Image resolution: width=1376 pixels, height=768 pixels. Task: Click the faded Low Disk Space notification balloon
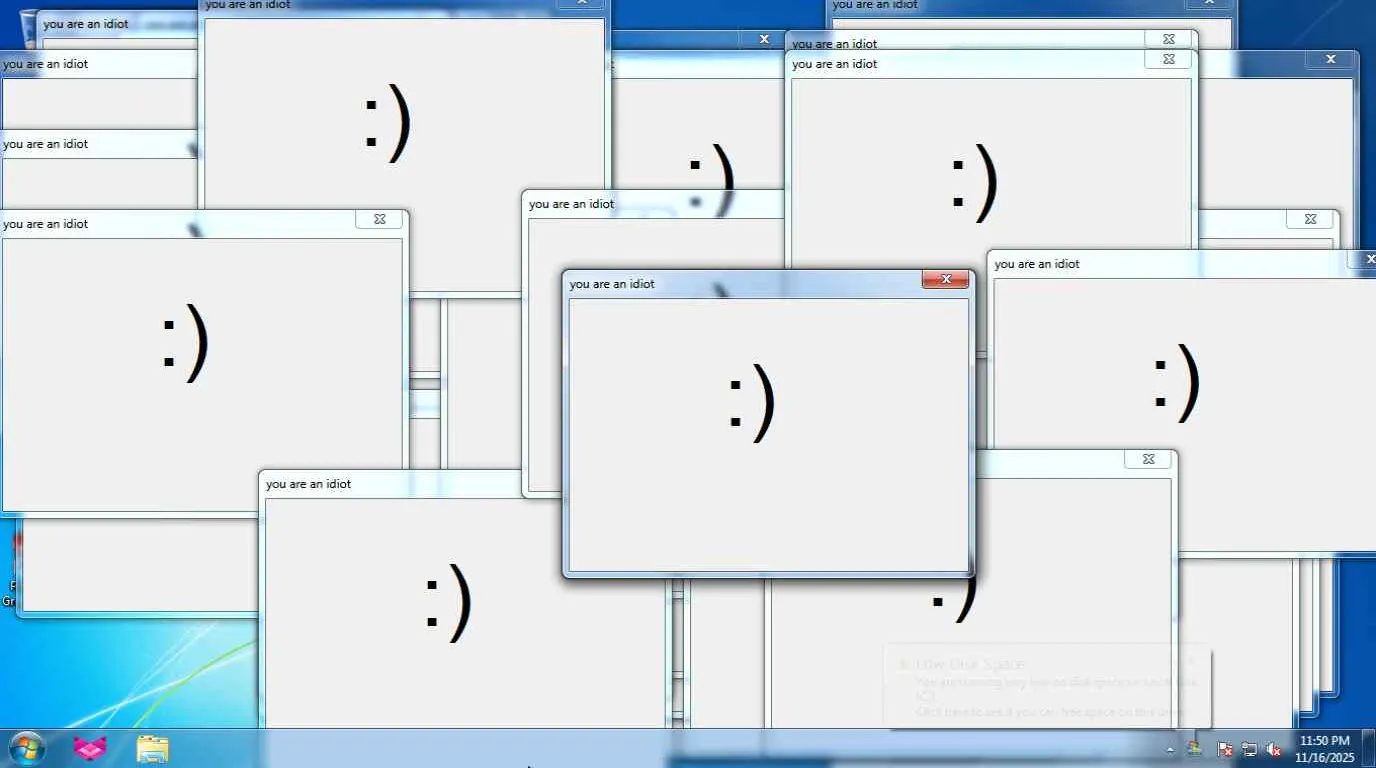[x=1047, y=687]
